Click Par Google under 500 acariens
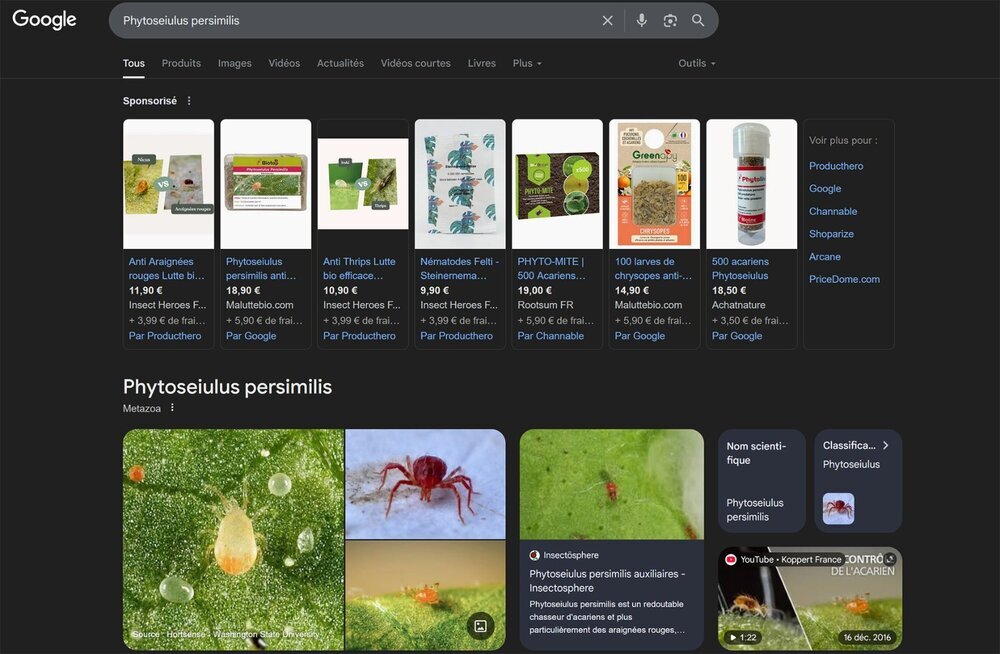1000x654 pixels. pos(737,336)
